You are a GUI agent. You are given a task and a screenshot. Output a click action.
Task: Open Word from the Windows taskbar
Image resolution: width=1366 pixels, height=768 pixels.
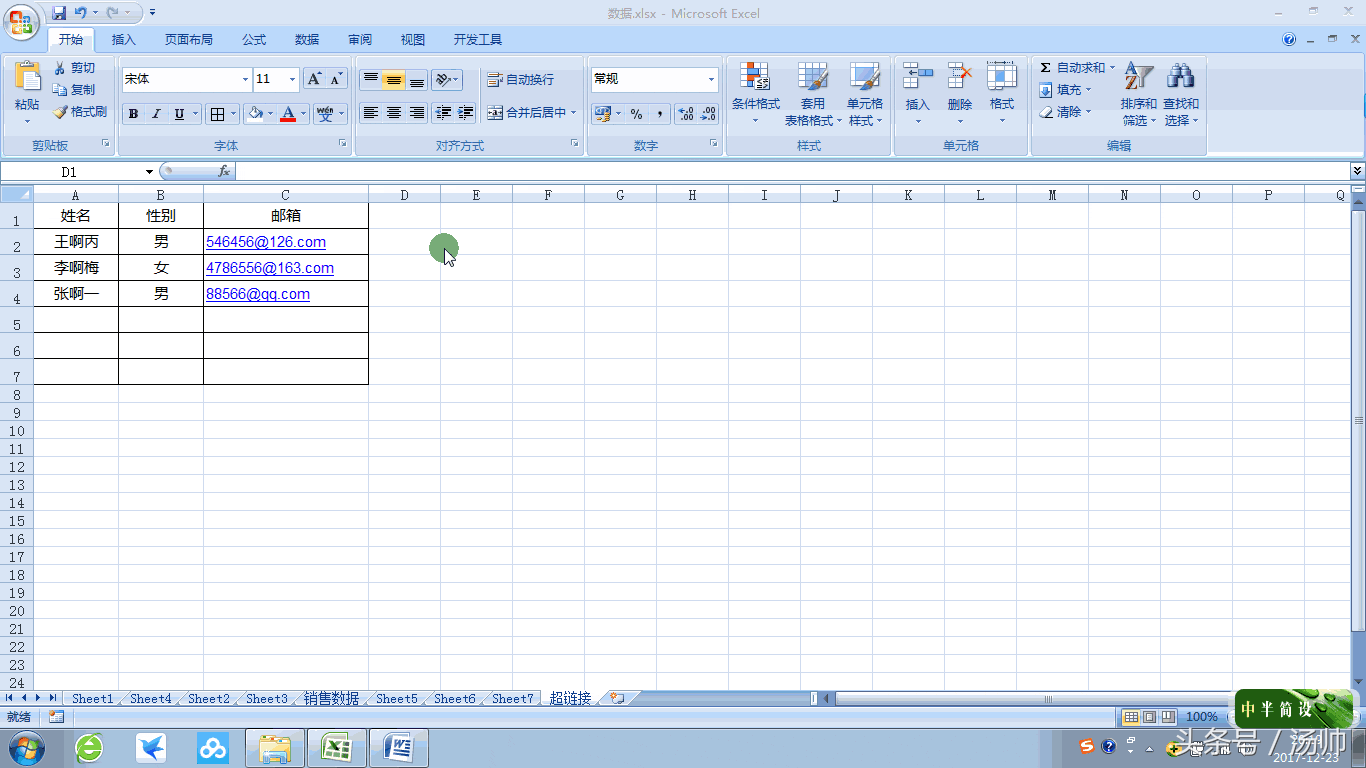(399, 747)
